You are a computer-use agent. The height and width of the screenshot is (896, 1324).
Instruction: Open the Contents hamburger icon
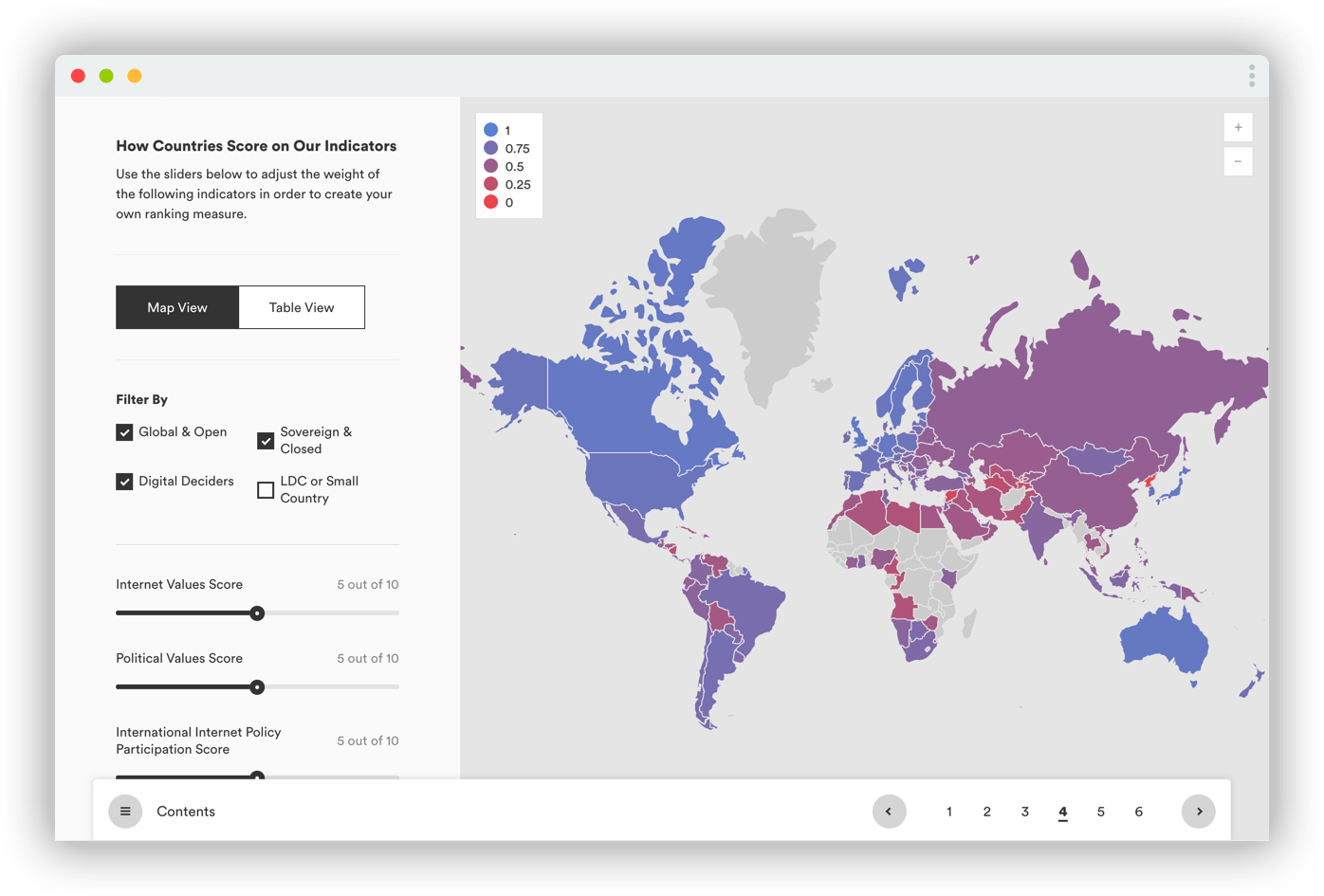point(125,811)
